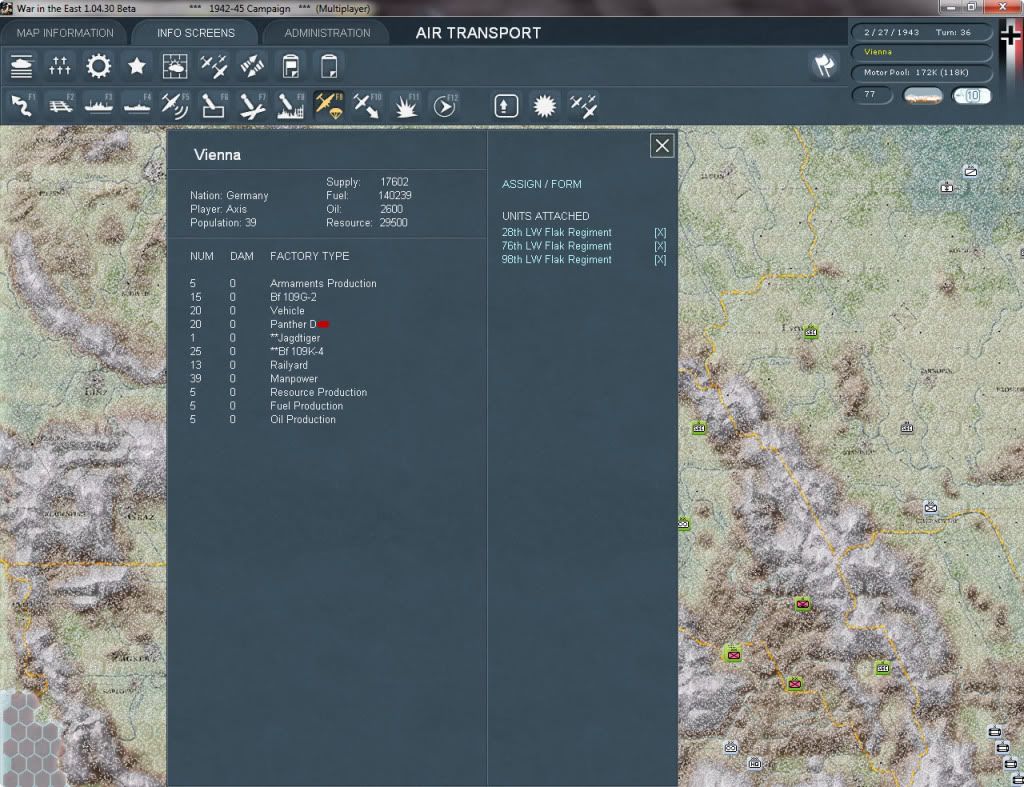
Task: Select F3 naval transport ship icon
Action: click(x=99, y=105)
